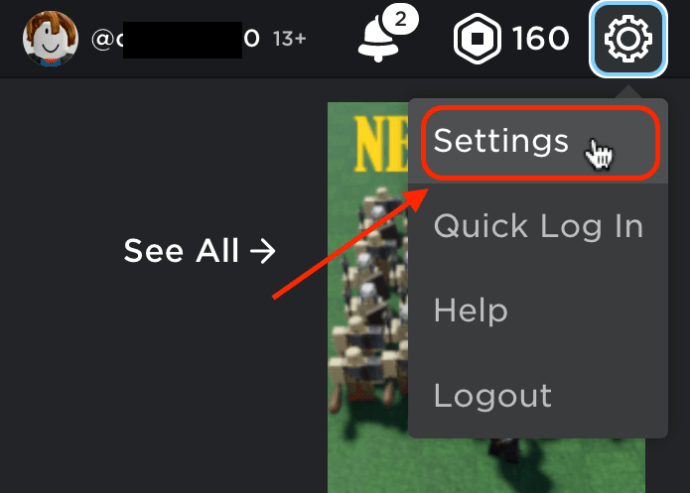Click the dropdown caret under the gear
The height and width of the screenshot is (493, 690).
(x=628, y=92)
